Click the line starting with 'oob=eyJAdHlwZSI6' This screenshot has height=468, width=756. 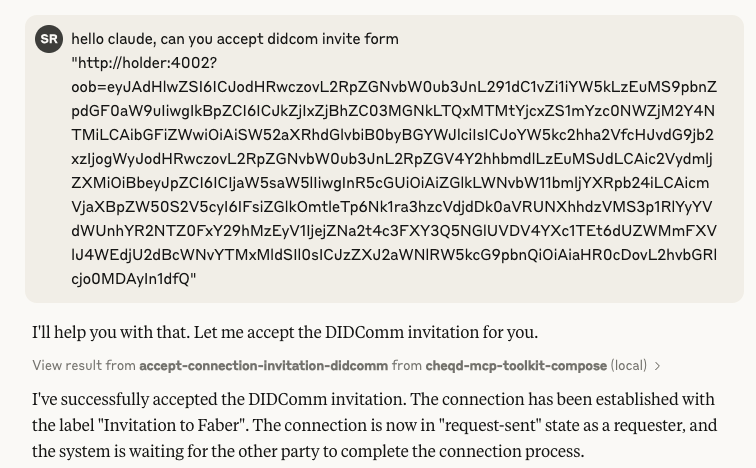(393, 87)
